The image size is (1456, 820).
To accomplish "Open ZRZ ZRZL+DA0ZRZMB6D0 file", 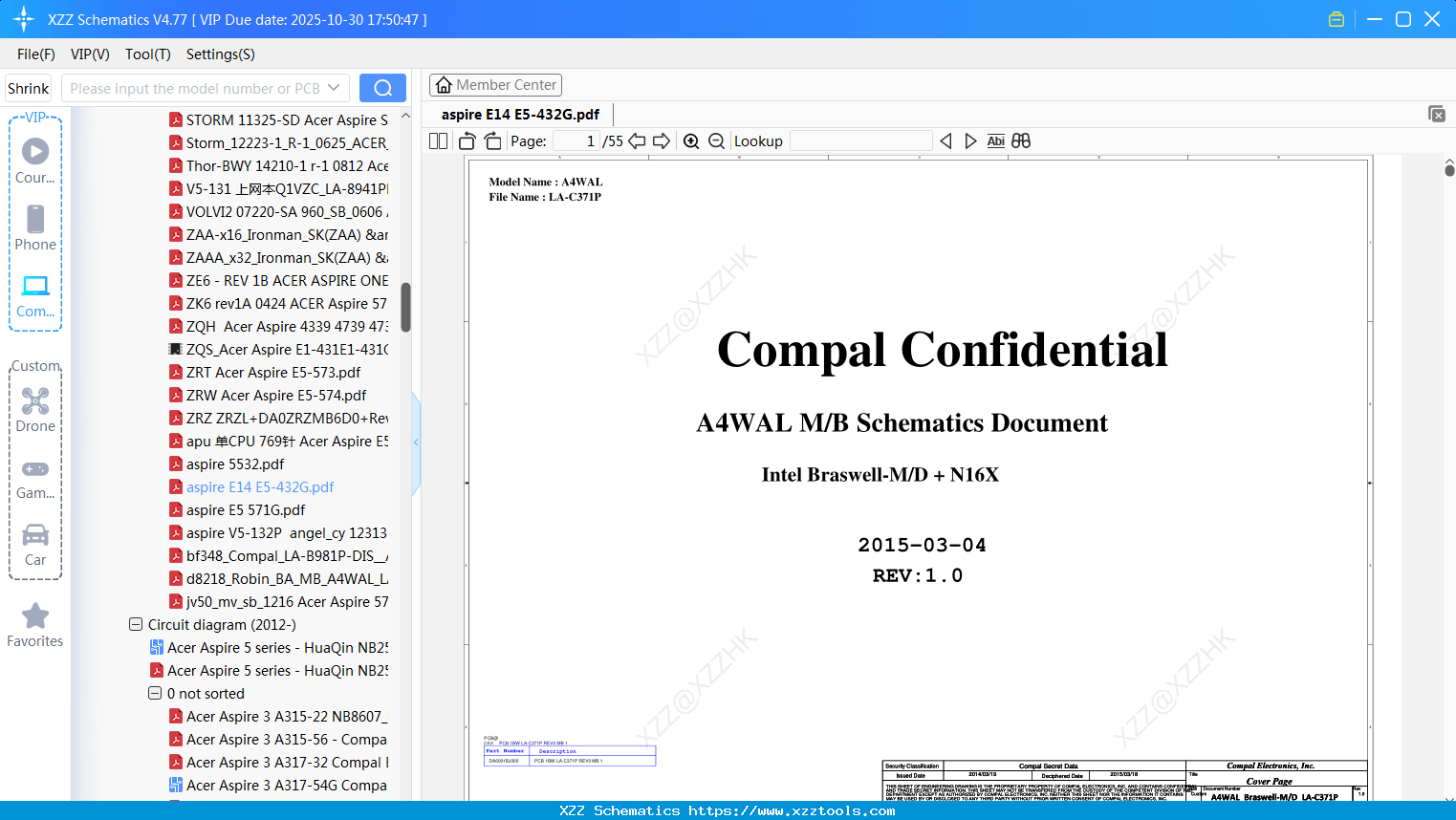I will [x=278, y=419].
